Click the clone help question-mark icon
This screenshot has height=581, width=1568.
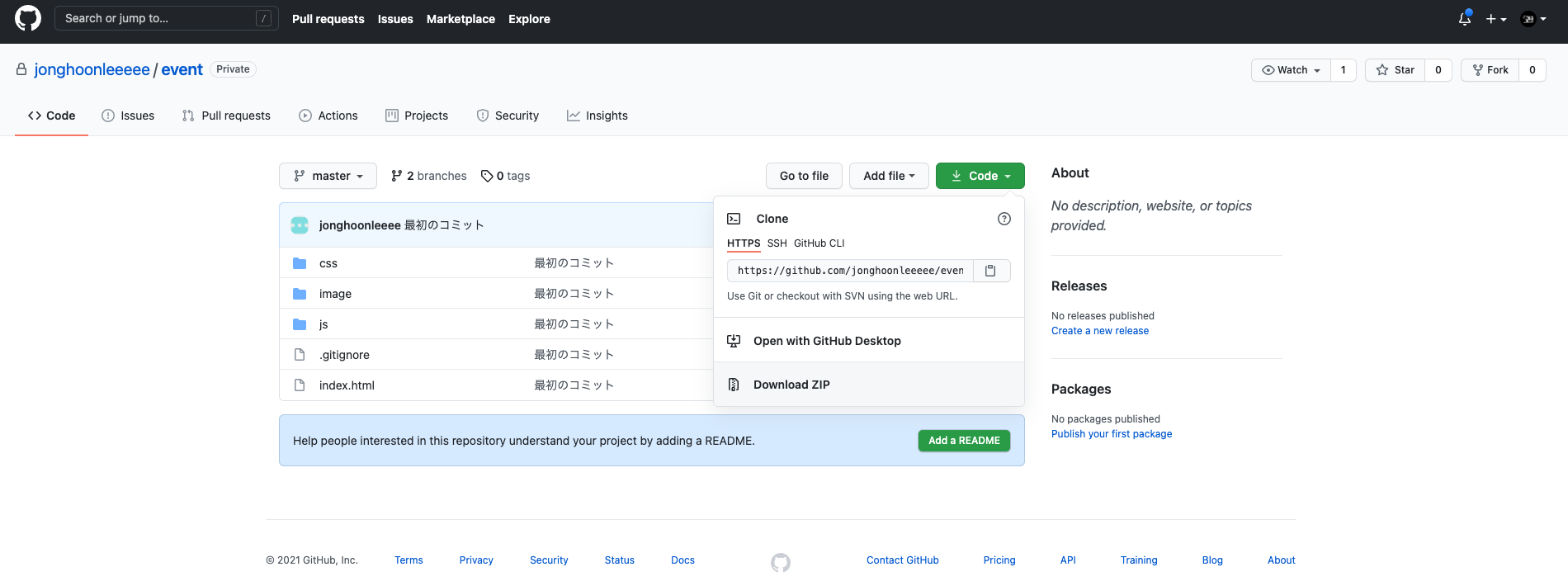coord(1004,219)
